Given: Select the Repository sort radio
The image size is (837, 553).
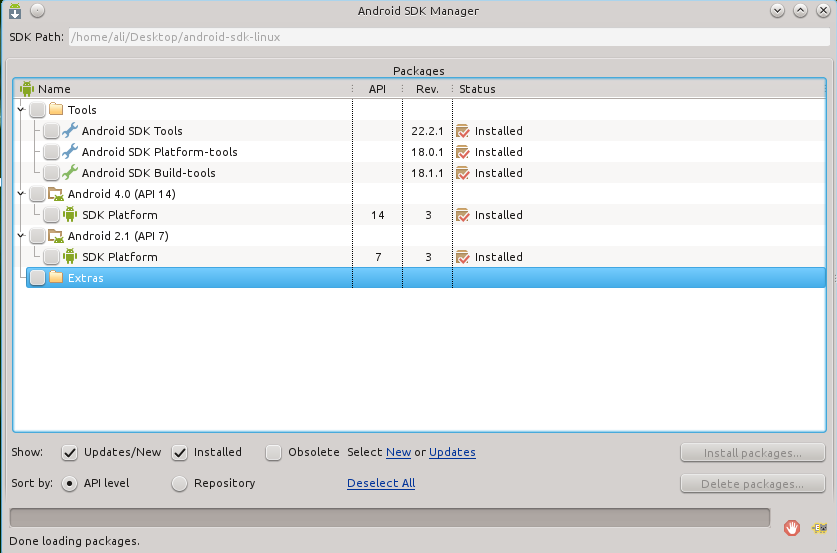Looking at the screenshot, I should click(179, 484).
